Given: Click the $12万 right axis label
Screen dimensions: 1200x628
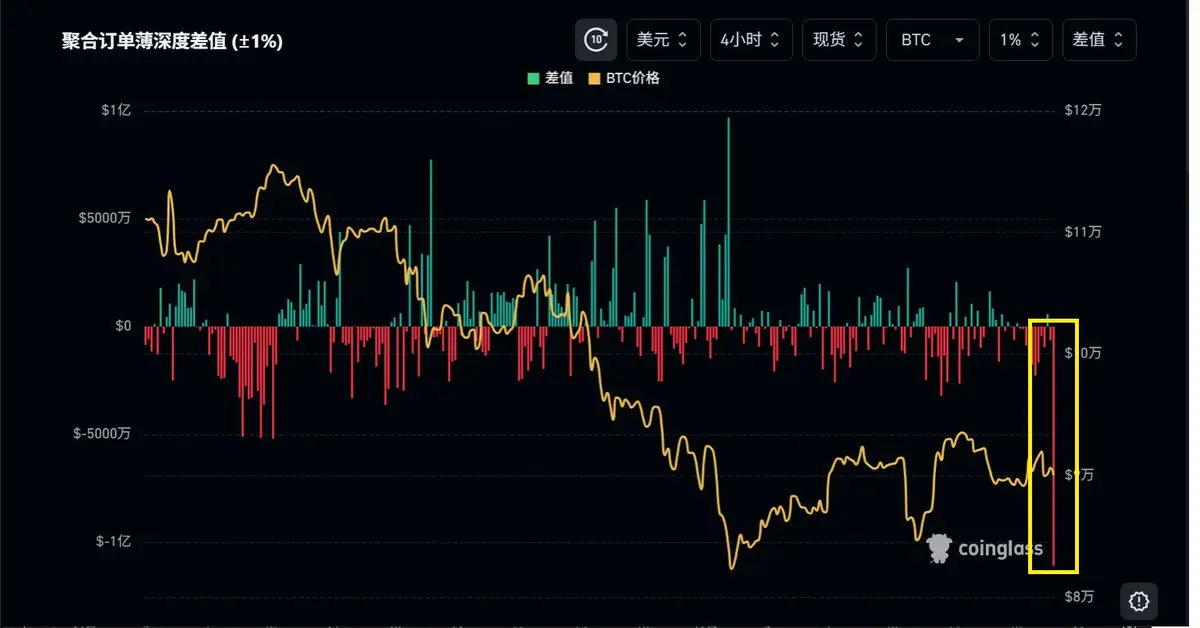Looking at the screenshot, I should pyautogui.click(x=1082, y=110).
